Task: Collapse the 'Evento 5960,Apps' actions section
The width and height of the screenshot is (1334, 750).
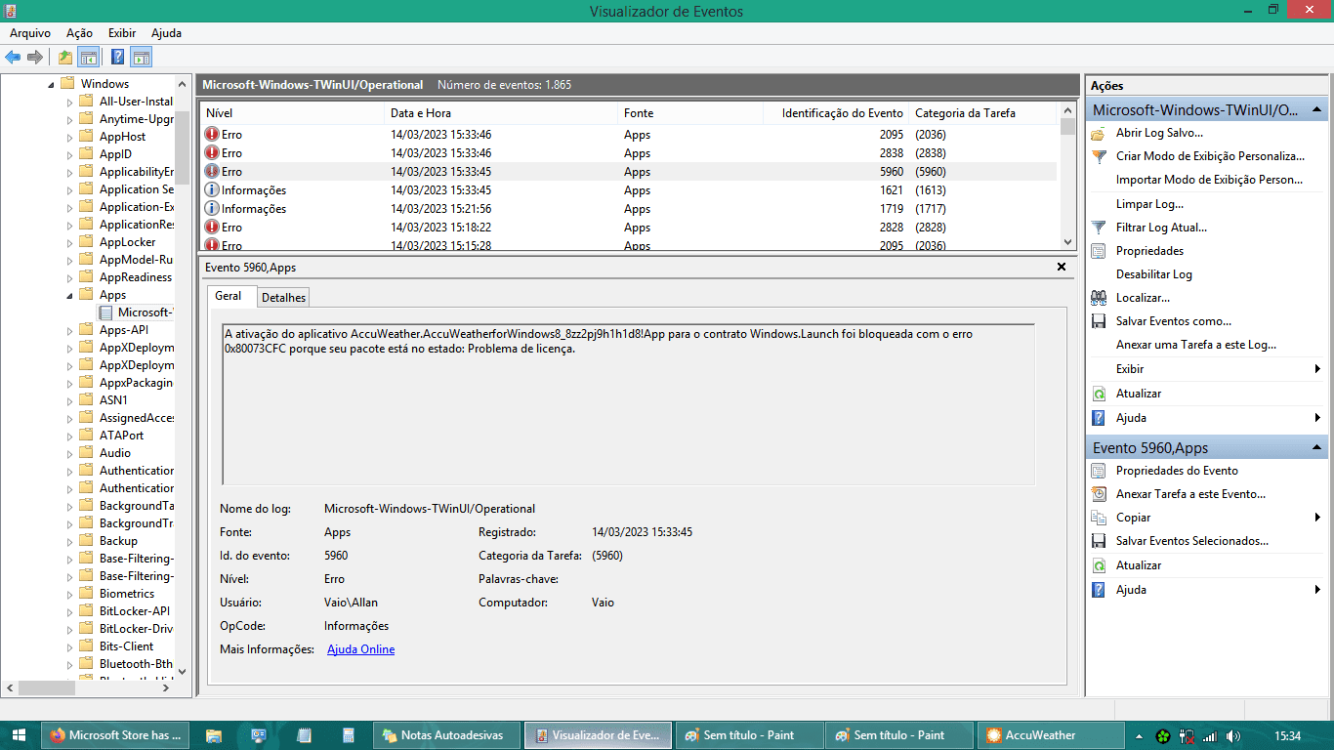Action: [1317, 448]
